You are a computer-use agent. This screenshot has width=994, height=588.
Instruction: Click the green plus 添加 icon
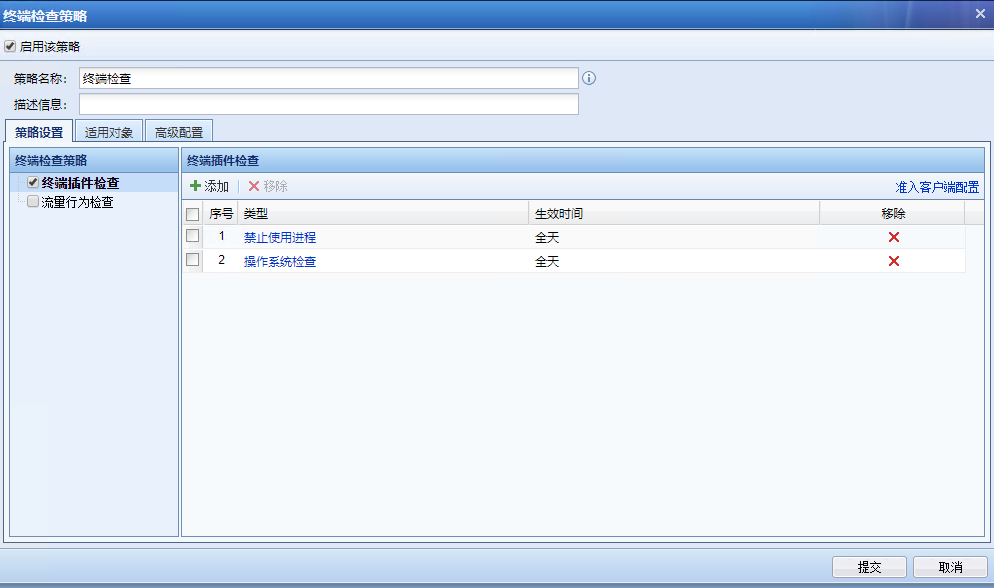tap(196, 187)
